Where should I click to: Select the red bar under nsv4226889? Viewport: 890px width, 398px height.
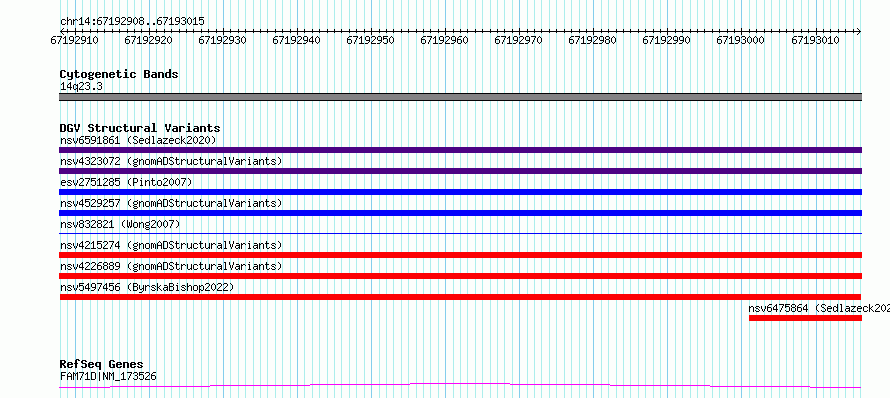click(x=460, y=276)
